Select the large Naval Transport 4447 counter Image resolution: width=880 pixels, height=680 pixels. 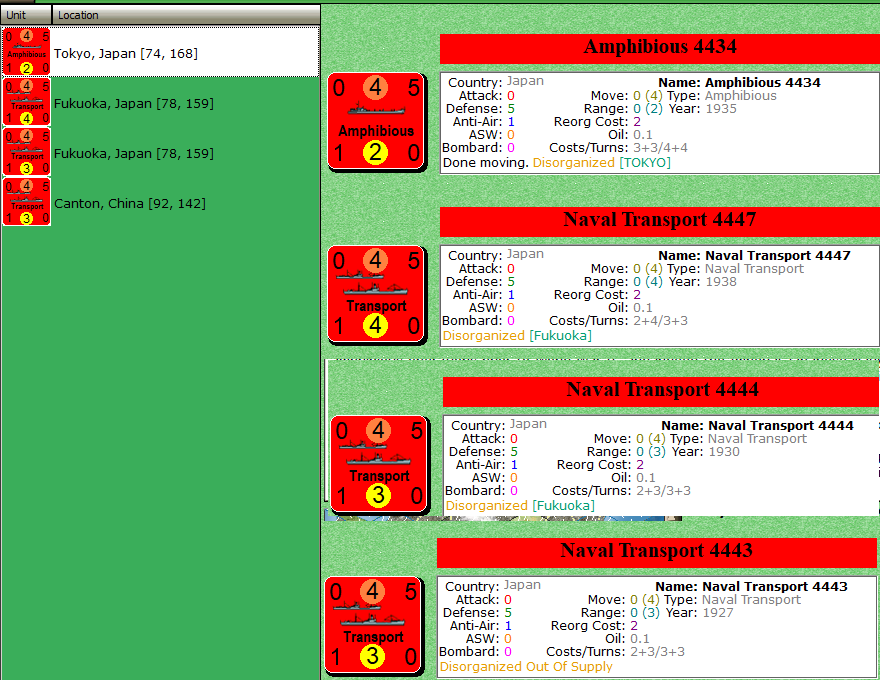pyautogui.click(x=377, y=294)
